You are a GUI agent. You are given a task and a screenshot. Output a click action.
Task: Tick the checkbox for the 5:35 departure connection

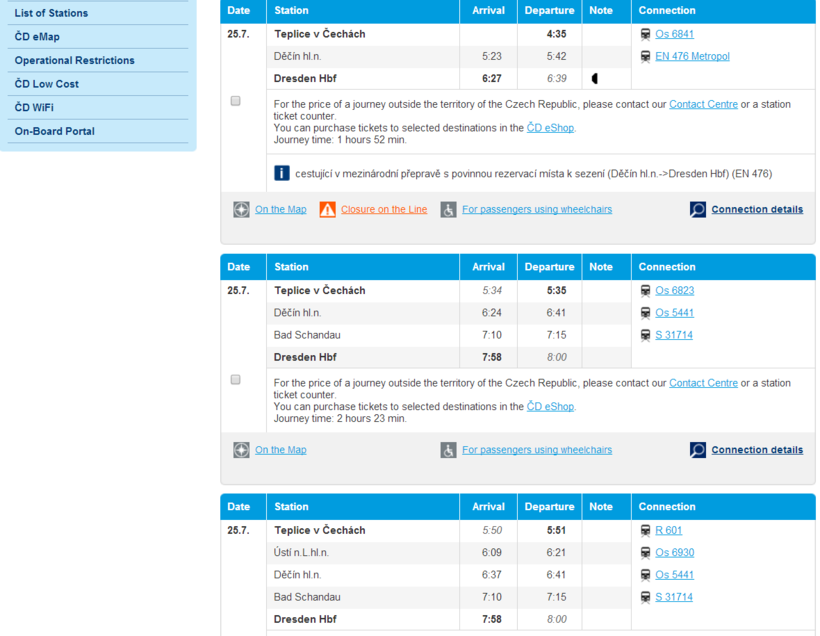point(235,380)
